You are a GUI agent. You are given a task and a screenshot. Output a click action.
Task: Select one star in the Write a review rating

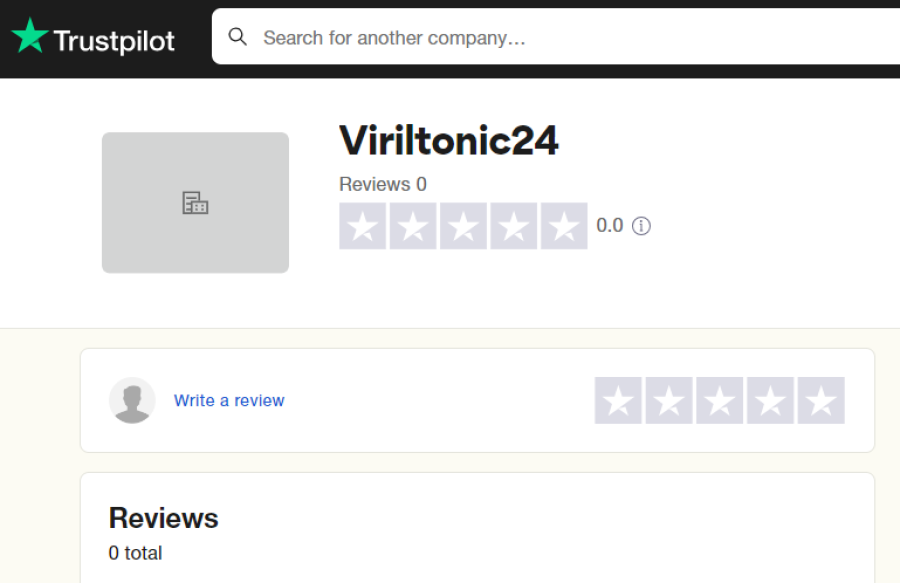tap(618, 401)
